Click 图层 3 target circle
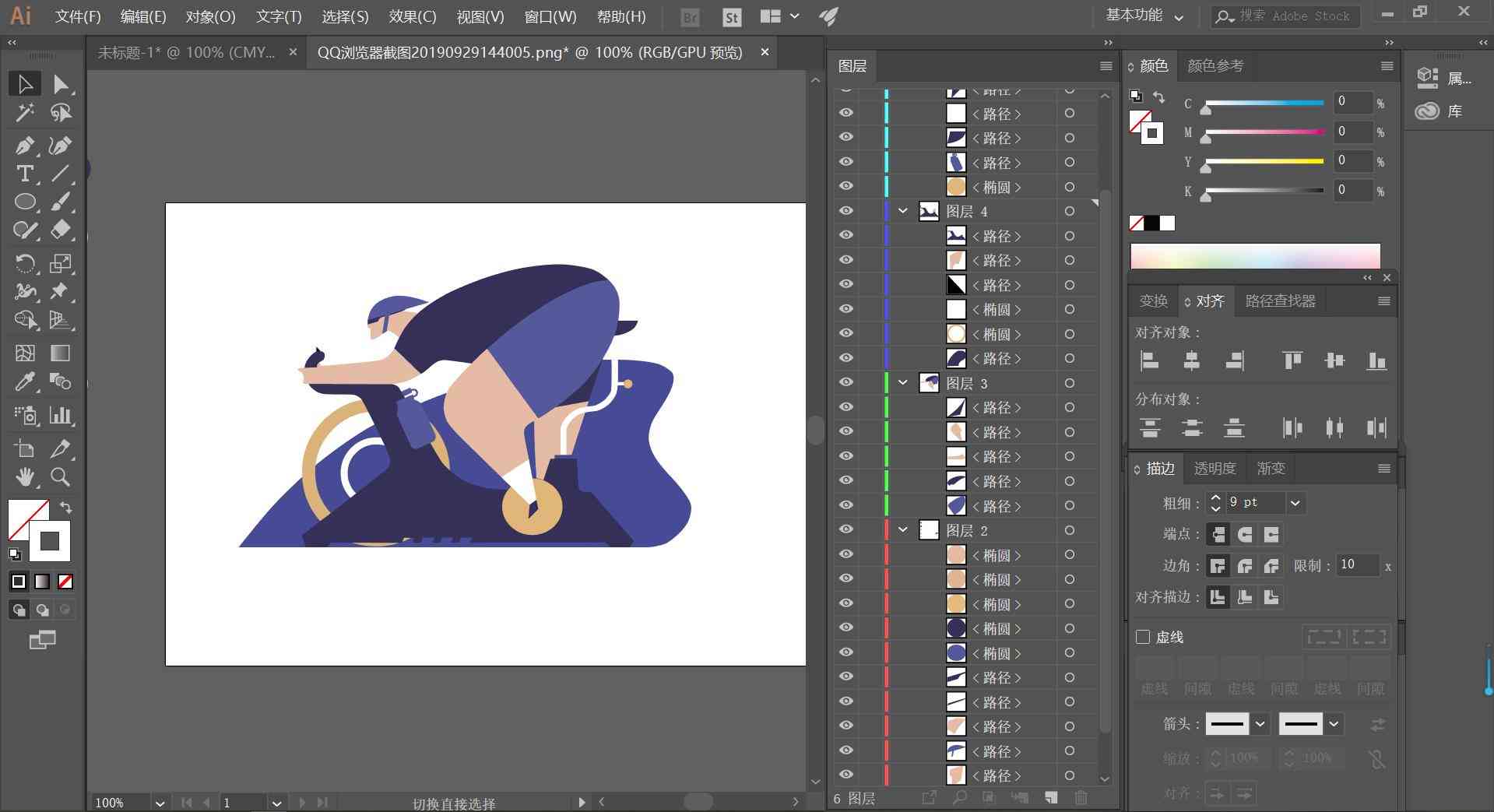Image resolution: width=1494 pixels, height=812 pixels. pos(1070,383)
